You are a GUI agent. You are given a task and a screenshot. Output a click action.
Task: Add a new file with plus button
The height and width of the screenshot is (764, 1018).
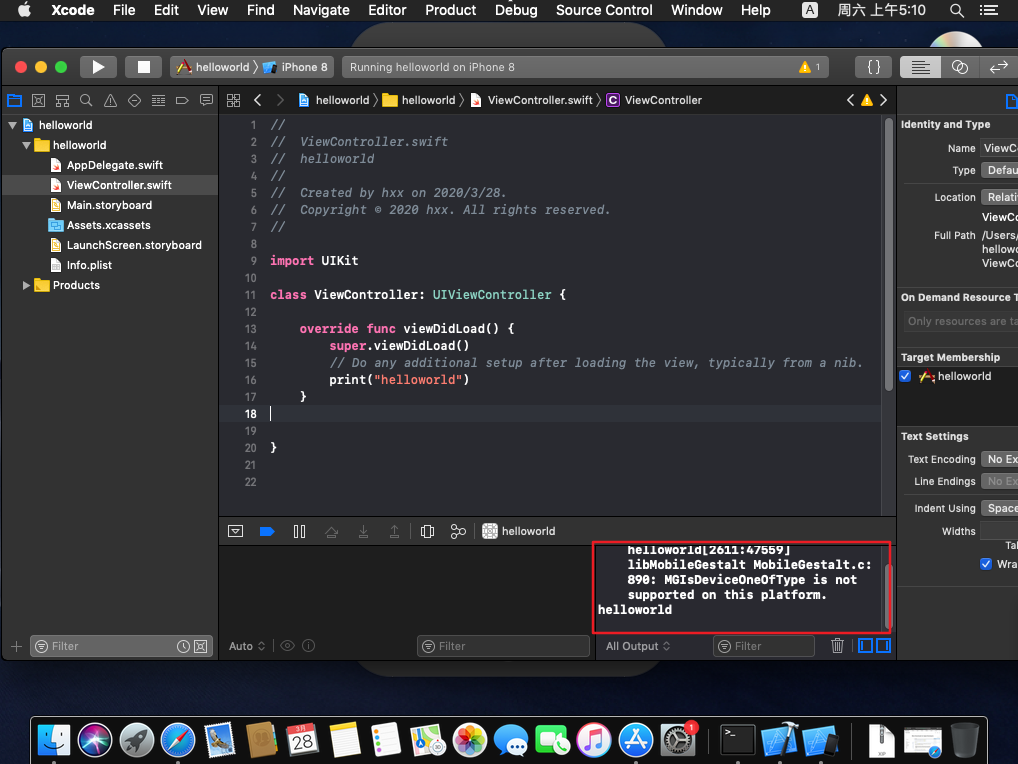(x=16, y=646)
